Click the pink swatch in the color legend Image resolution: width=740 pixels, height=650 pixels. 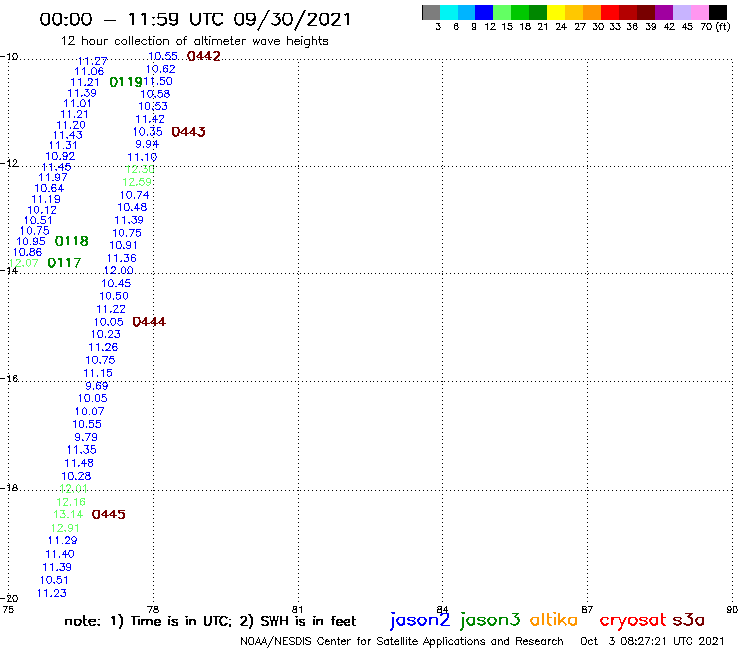(x=700, y=12)
